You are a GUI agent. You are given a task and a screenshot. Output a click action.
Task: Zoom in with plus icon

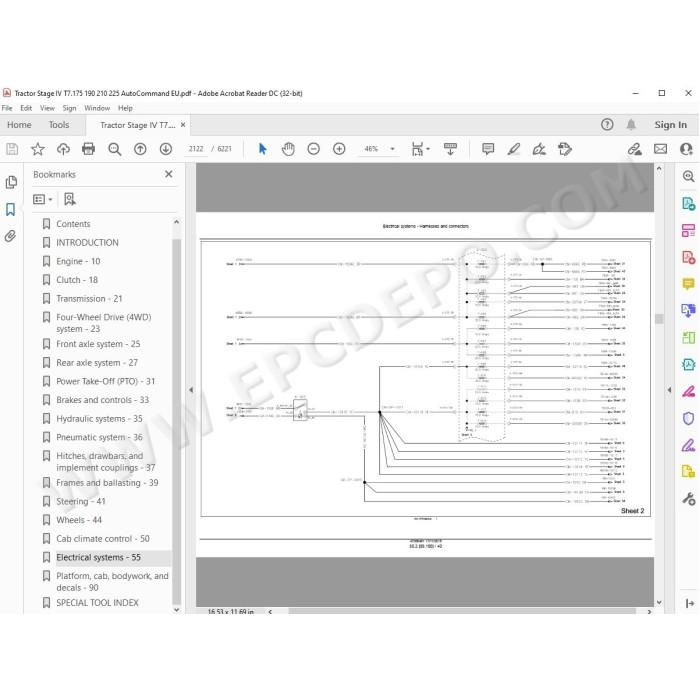tap(339, 149)
